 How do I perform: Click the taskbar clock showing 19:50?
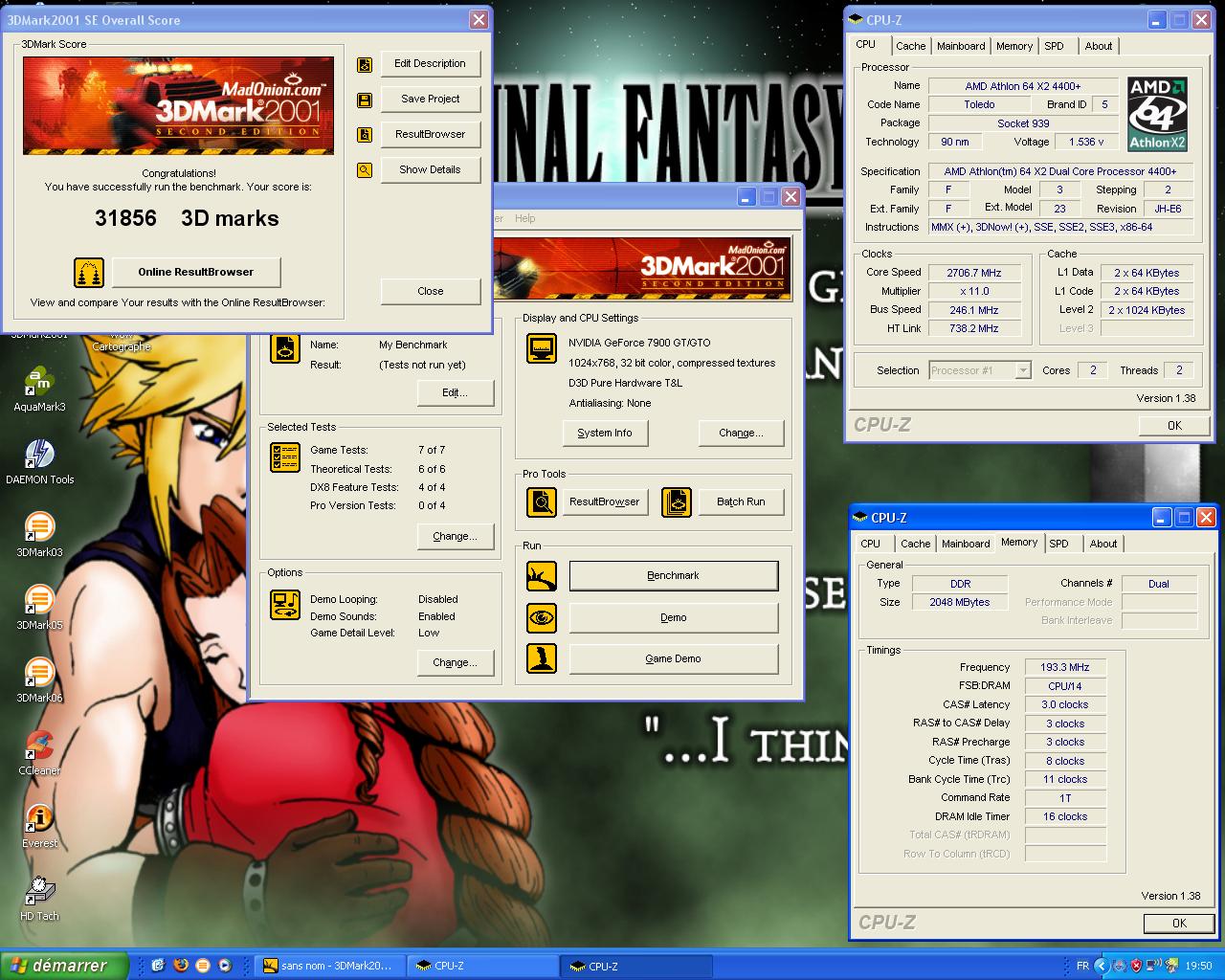pos(1198,966)
